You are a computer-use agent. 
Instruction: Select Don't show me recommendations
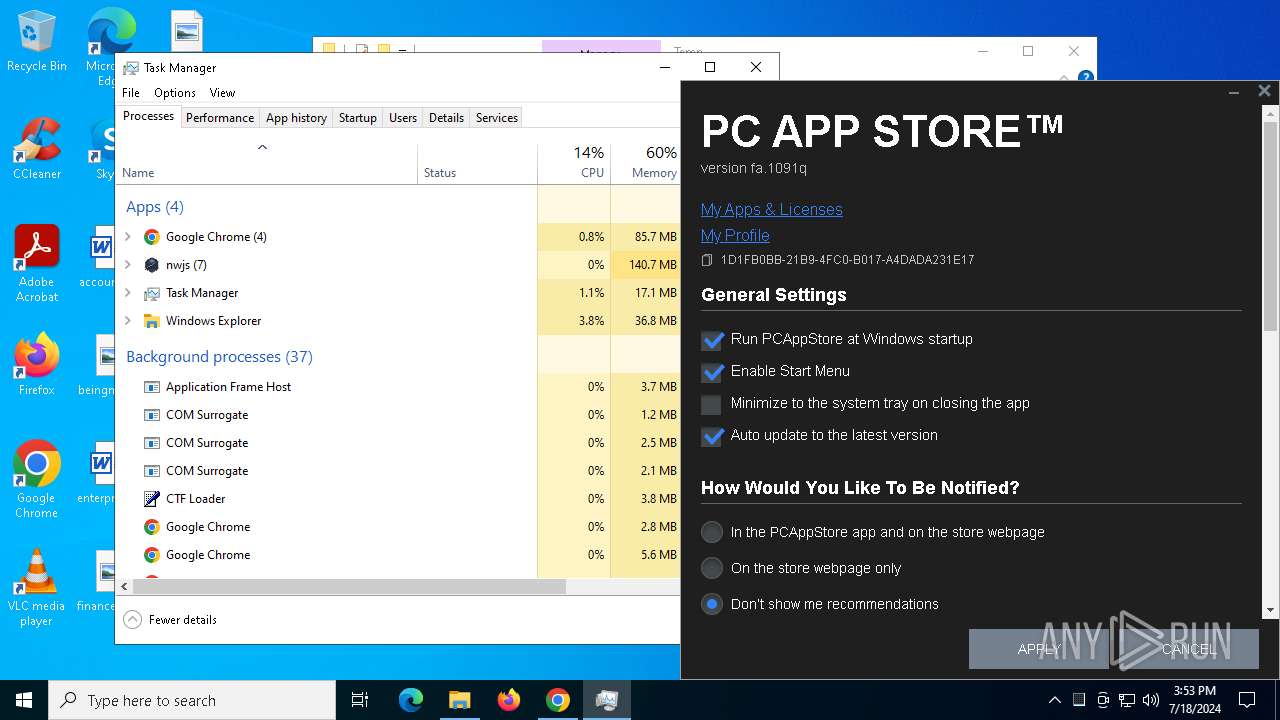tap(711, 604)
